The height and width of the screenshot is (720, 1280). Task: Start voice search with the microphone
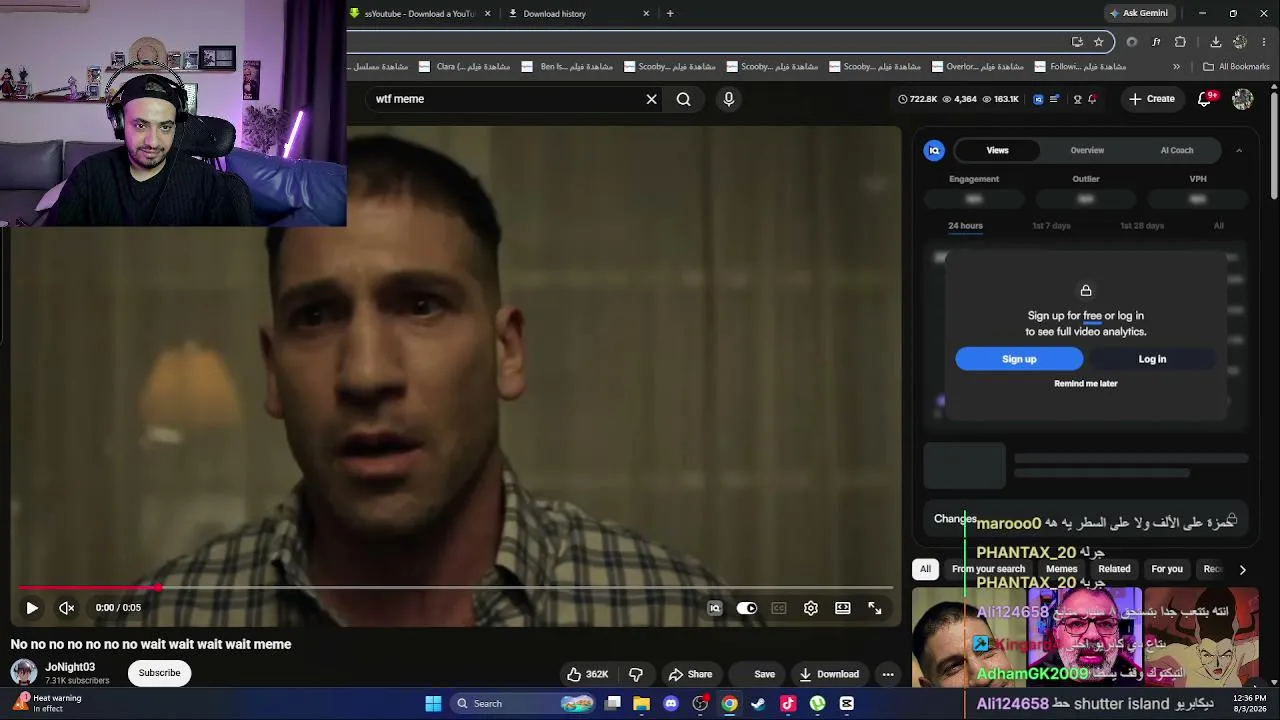(x=729, y=99)
